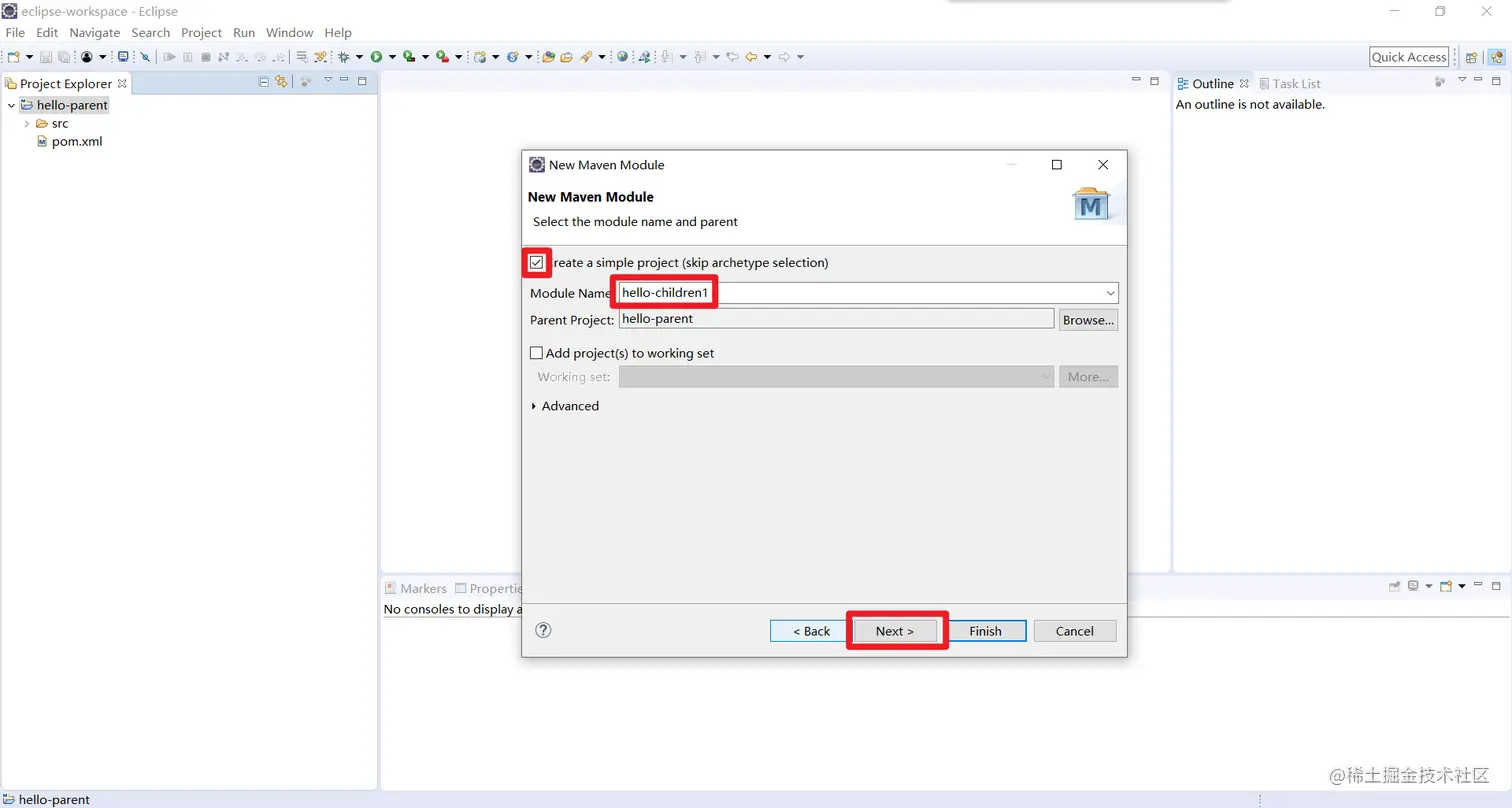Viewport: 1512px width, 808px height.
Task: Open the Navigate menu
Action: click(95, 33)
